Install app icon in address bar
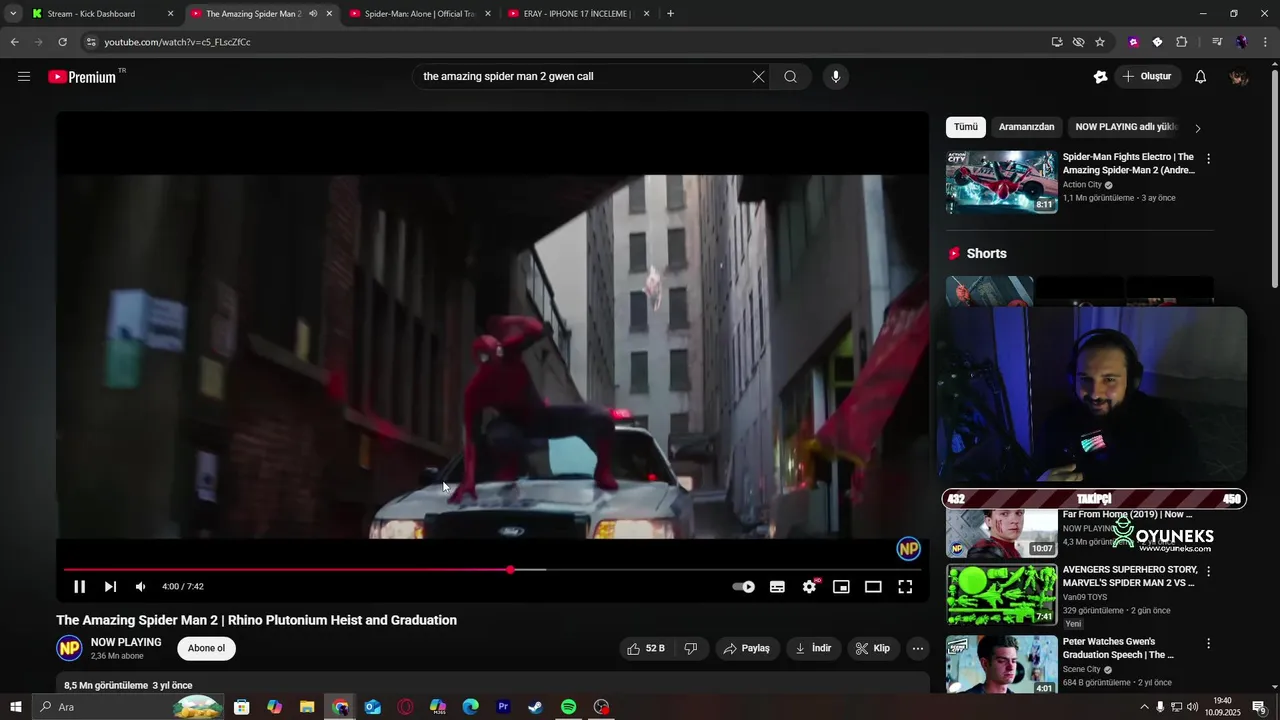Screen dimensions: 1280x720 point(1057,42)
